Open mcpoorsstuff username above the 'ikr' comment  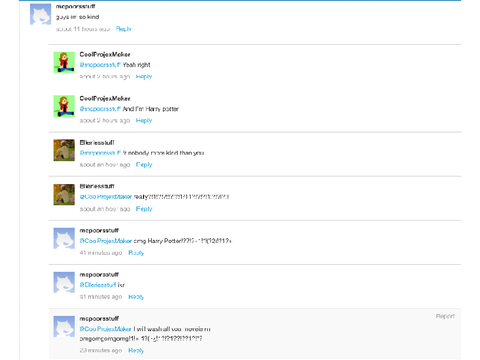tap(99, 274)
